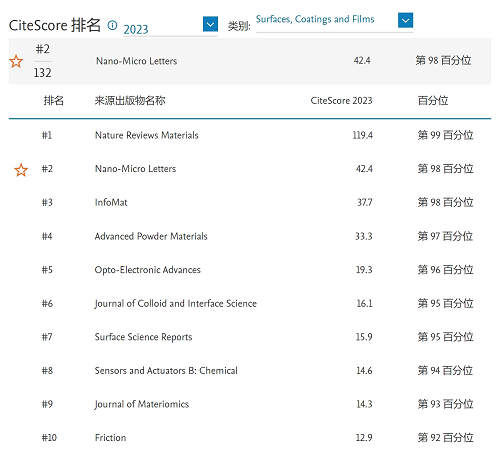Select the CiteScore value 33.3
This screenshot has width=500, height=455.
[364, 236]
